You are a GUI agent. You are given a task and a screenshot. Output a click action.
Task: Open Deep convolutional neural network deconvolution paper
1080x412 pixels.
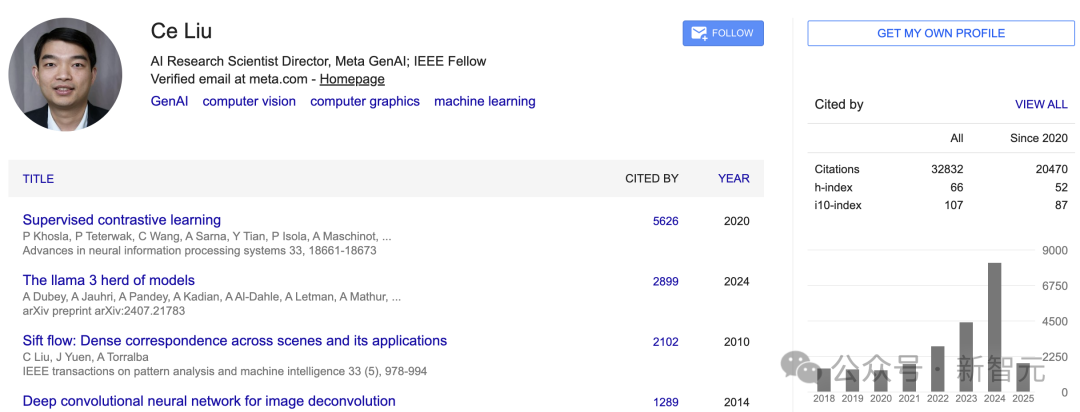(209, 401)
